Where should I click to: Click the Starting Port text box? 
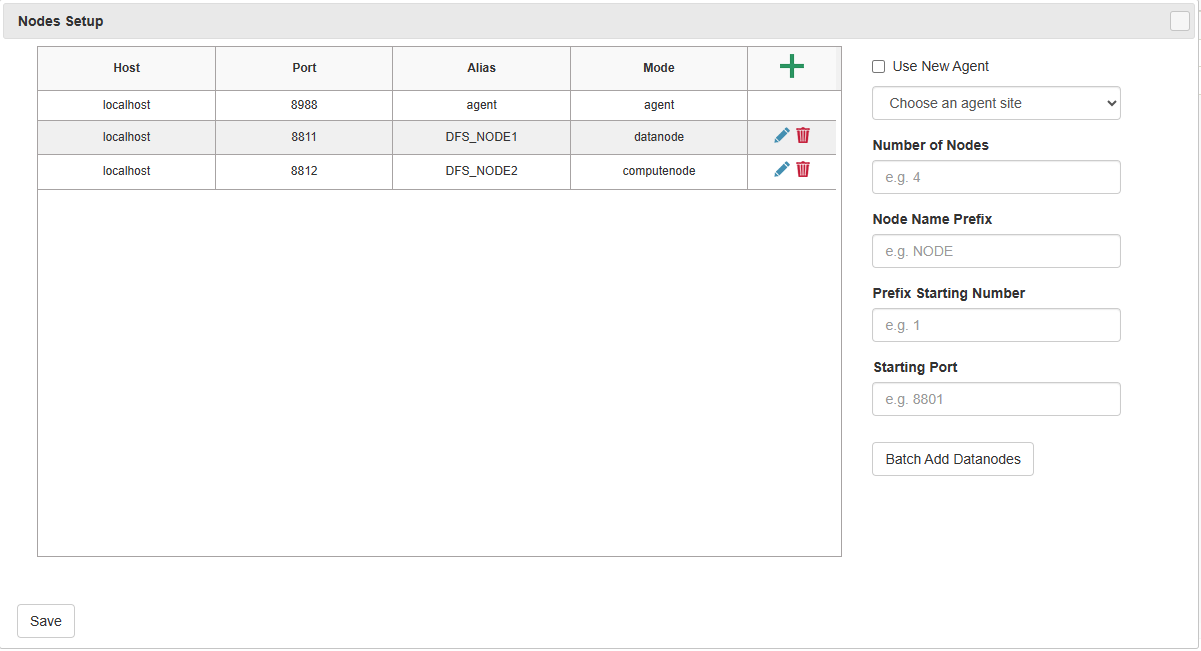pyautogui.click(x=996, y=399)
